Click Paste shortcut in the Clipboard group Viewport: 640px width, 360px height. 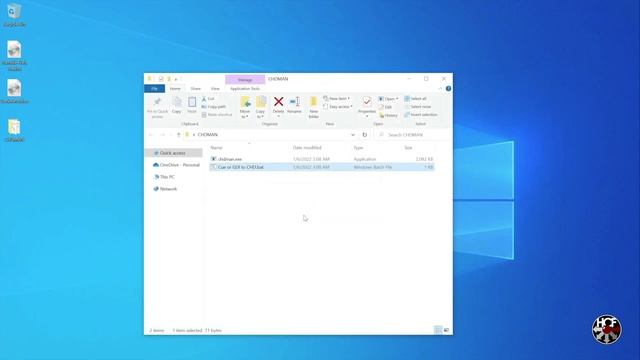click(217, 115)
